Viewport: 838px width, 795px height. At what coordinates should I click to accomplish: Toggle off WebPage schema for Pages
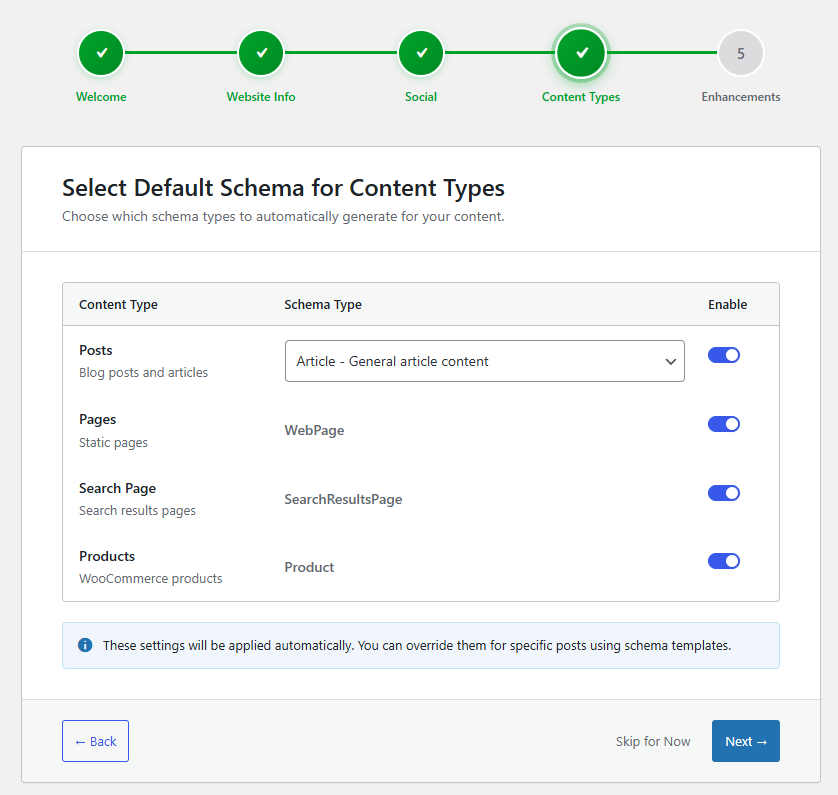pos(724,423)
